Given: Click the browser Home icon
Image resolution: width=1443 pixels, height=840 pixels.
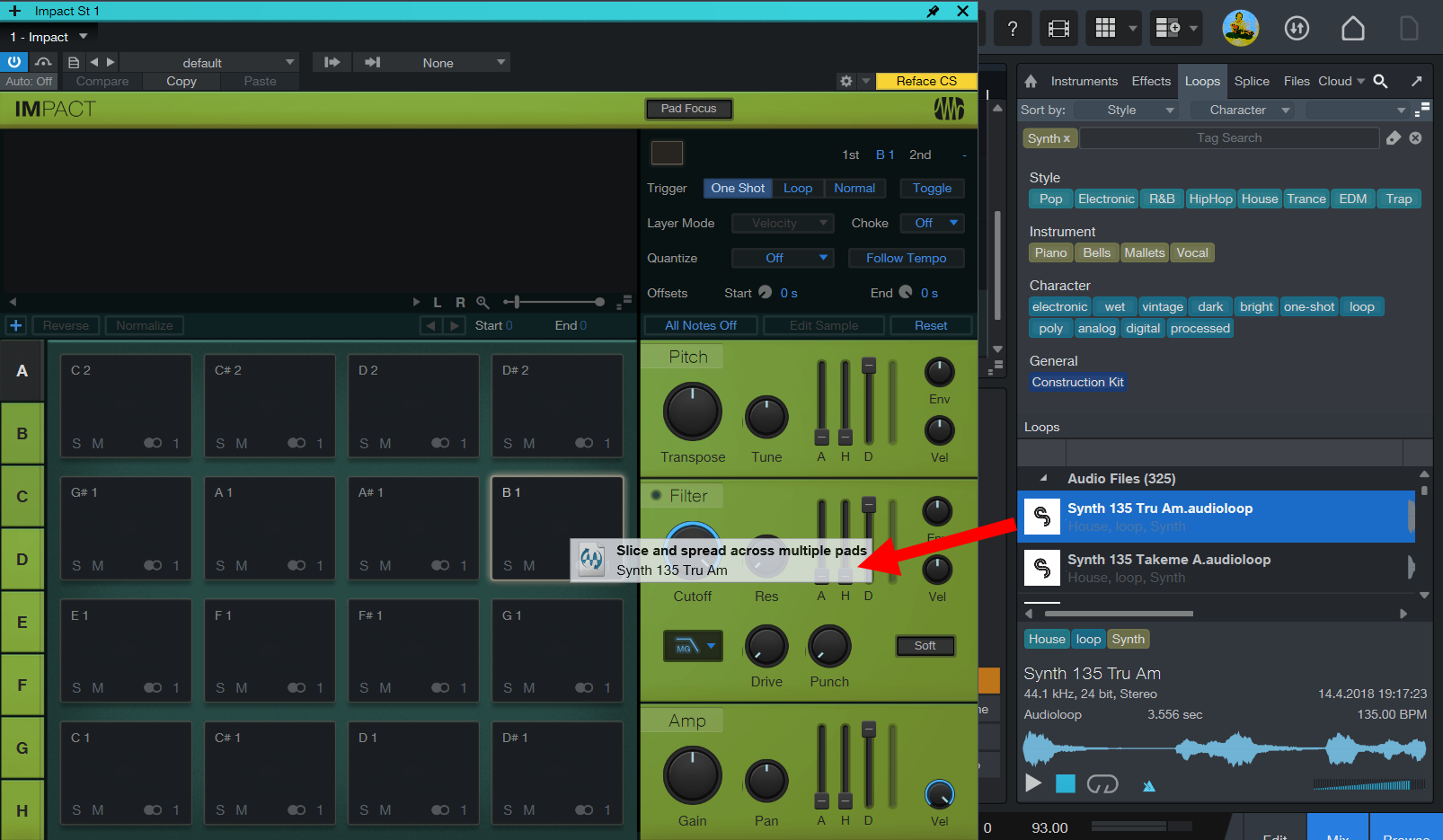Looking at the screenshot, I should (1031, 81).
